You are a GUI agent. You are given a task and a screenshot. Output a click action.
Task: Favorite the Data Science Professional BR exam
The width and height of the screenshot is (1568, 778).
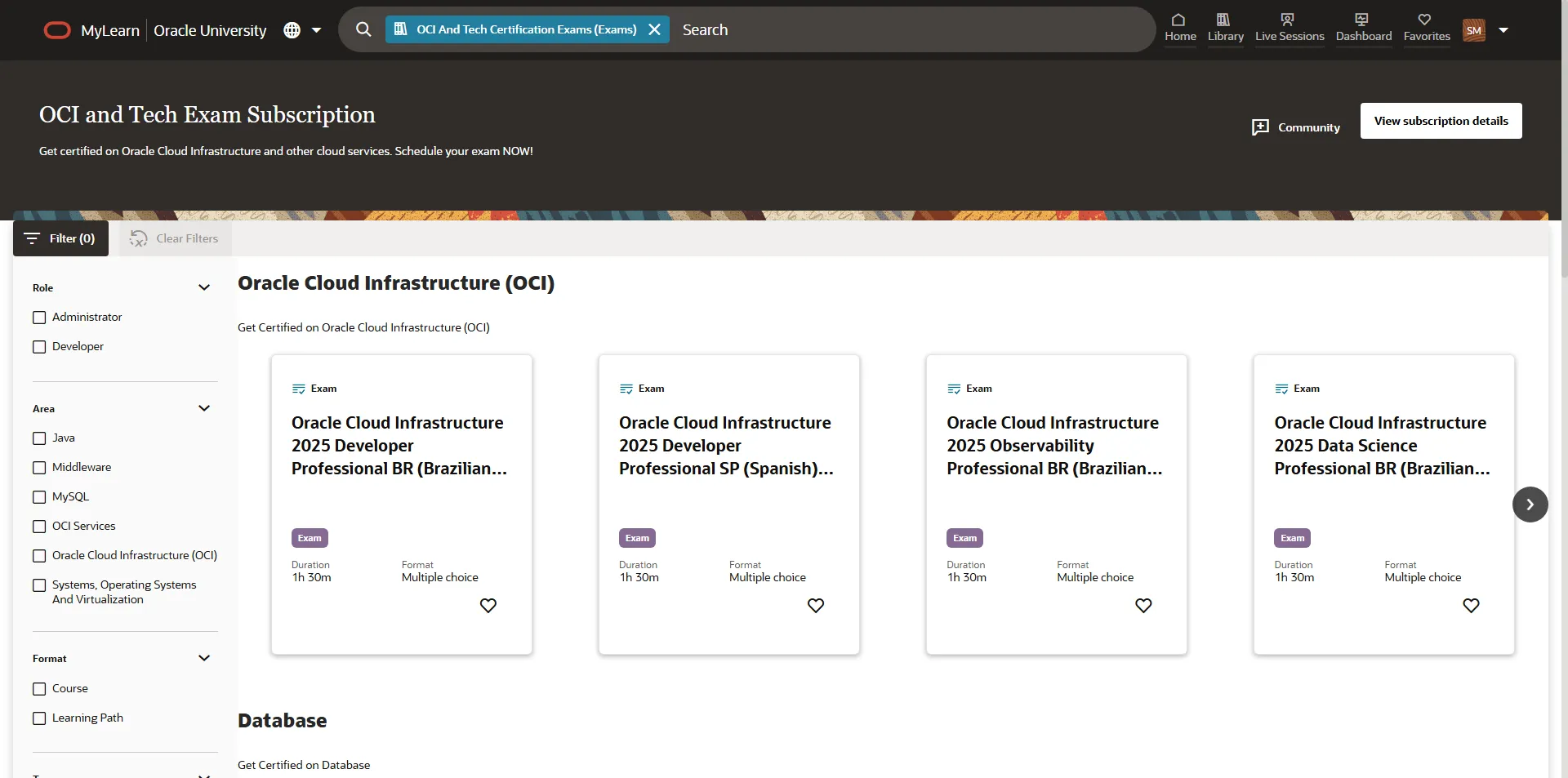pos(1471,606)
